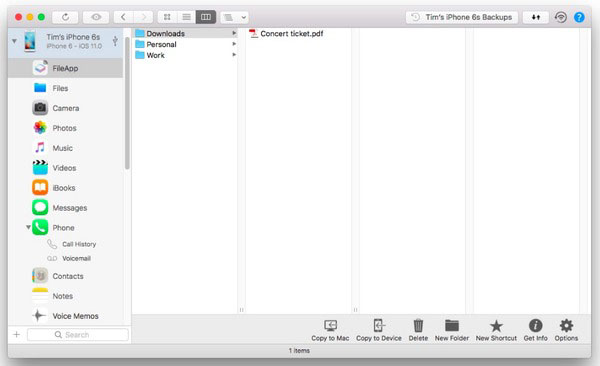Click Copy to Device button
The width and height of the screenshot is (600, 366).
pos(379,330)
